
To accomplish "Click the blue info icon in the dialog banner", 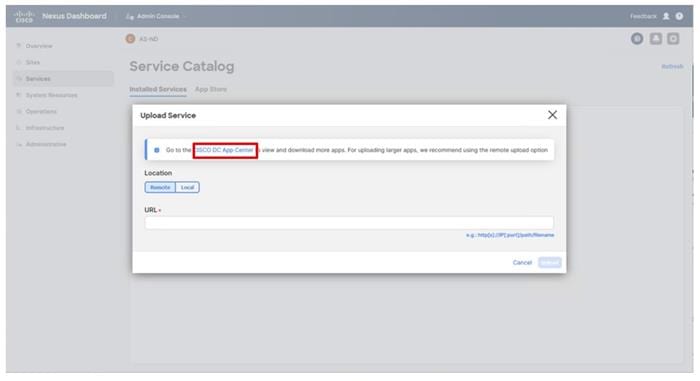I will [157, 150].
